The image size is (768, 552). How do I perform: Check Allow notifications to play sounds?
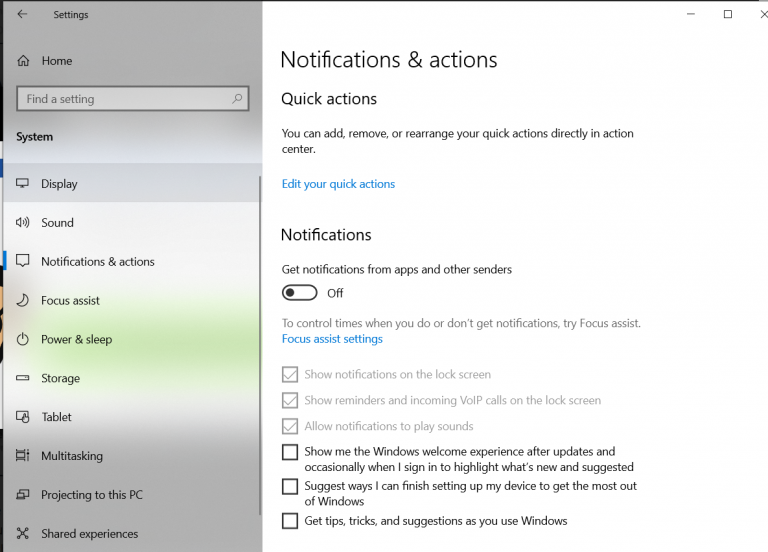tap(290, 426)
